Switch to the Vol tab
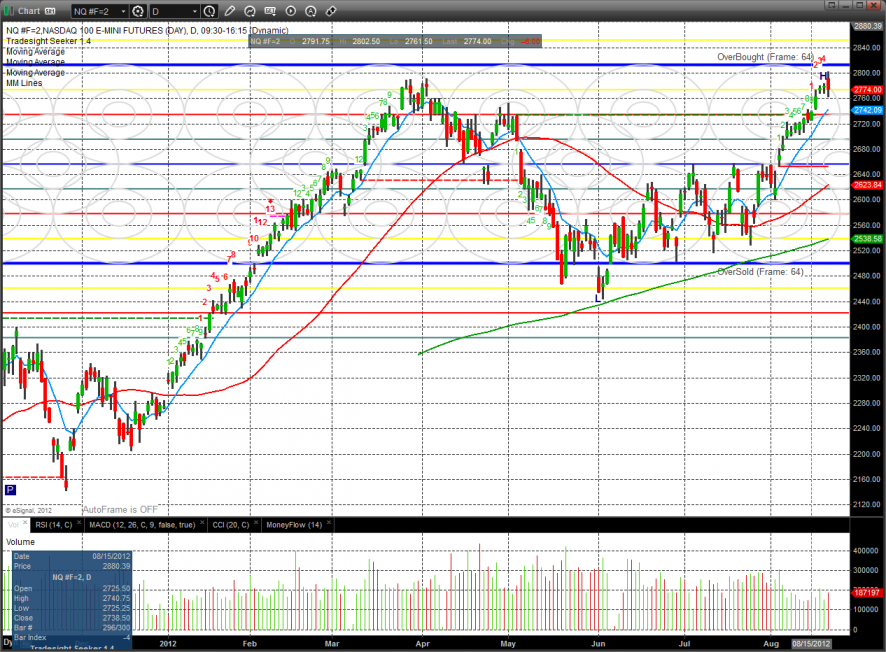 coord(12,525)
